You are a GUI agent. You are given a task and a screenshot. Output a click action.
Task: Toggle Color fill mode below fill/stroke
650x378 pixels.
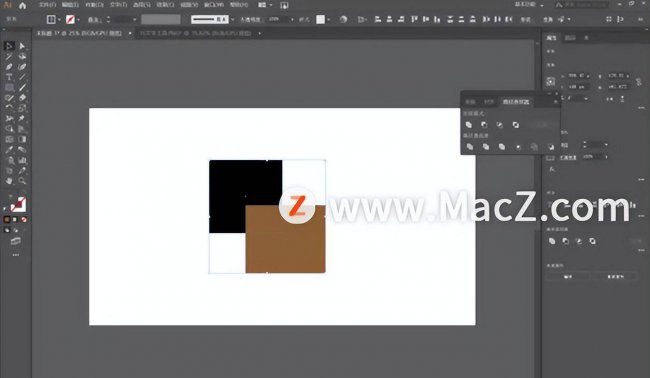coord(7,219)
